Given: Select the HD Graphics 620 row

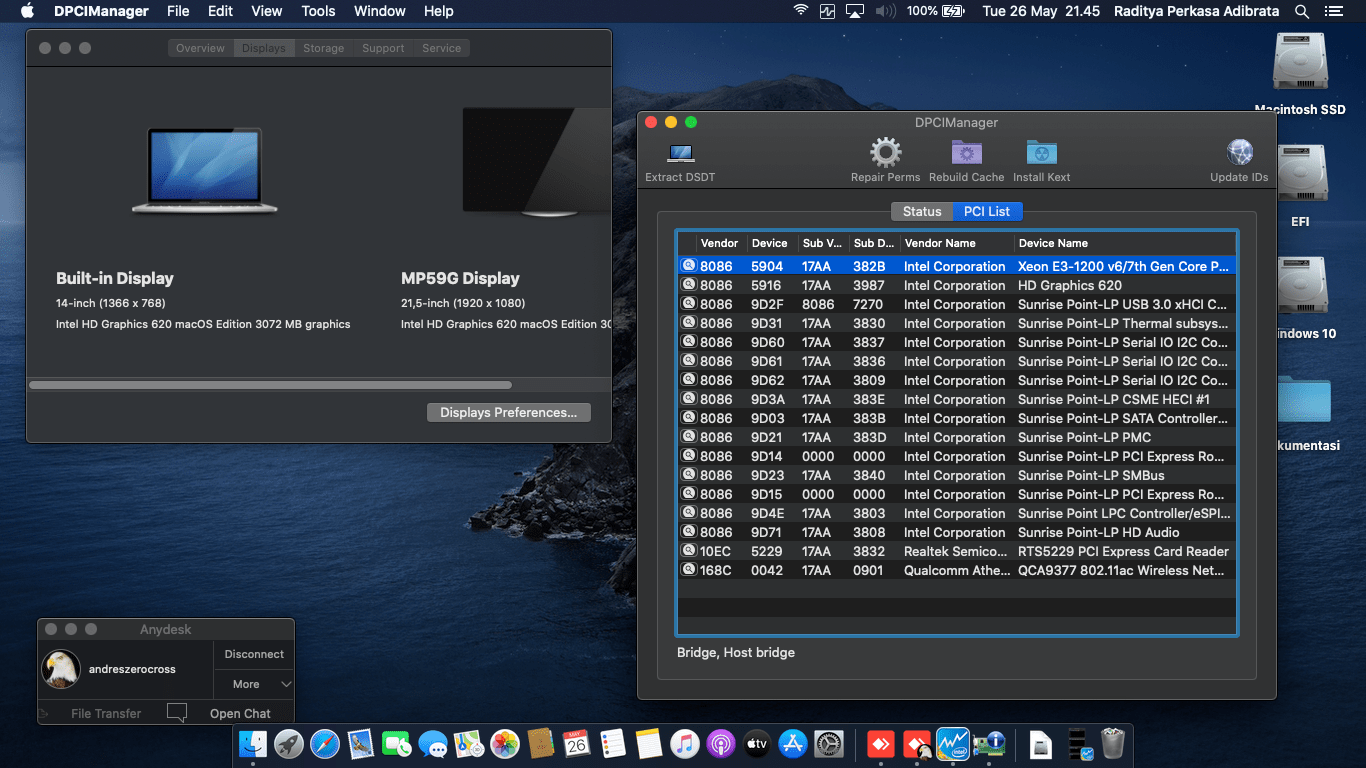Looking at the screenshot, I should 957,285.
